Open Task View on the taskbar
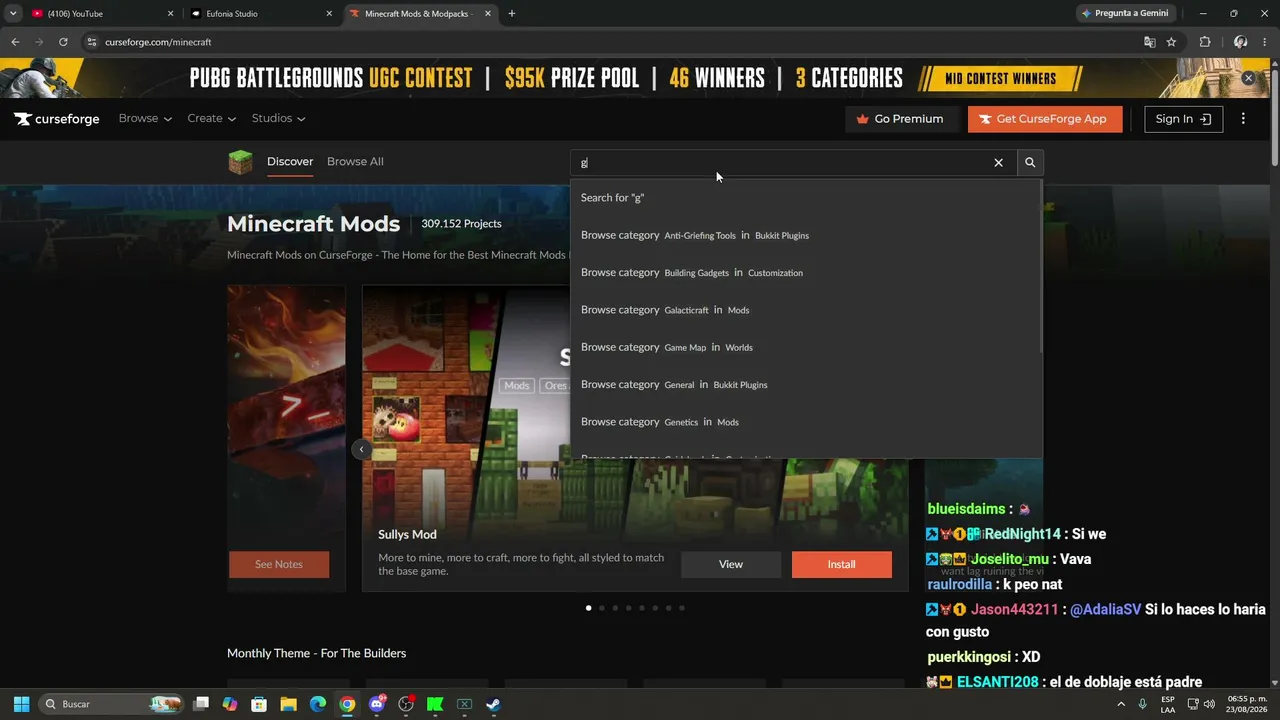 click(x=201, y=704)
